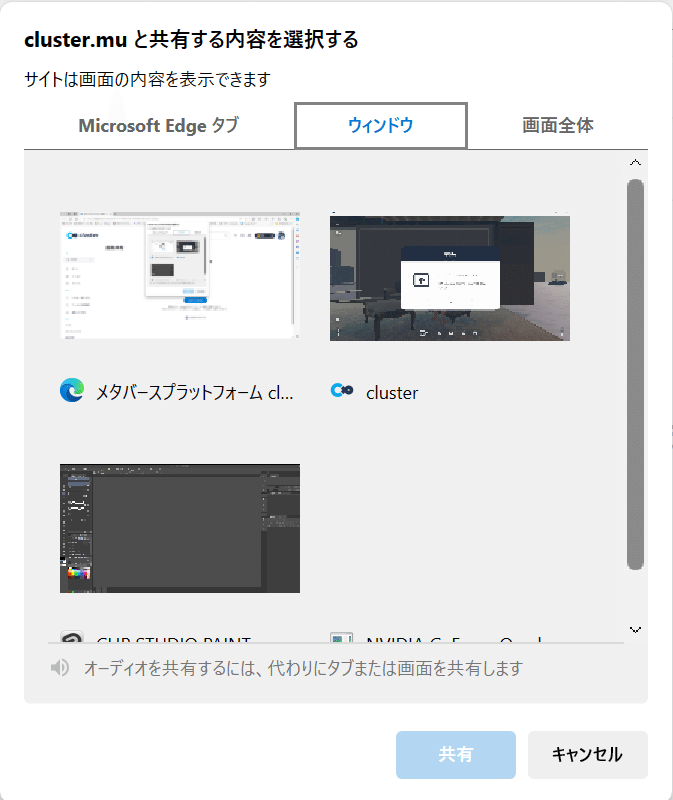
Task: Click the vertical scrollbar thumb
Action: click(x=635, y=374)
